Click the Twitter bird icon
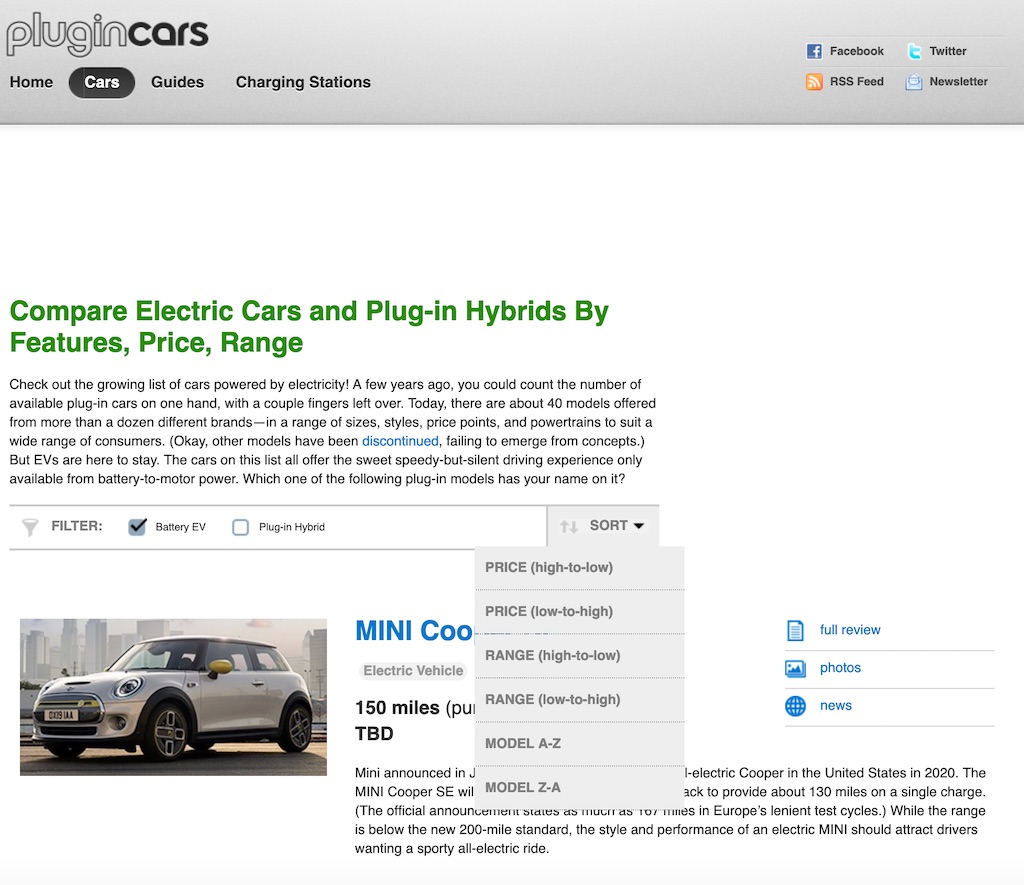1024x885 pixels. (914, 51)
